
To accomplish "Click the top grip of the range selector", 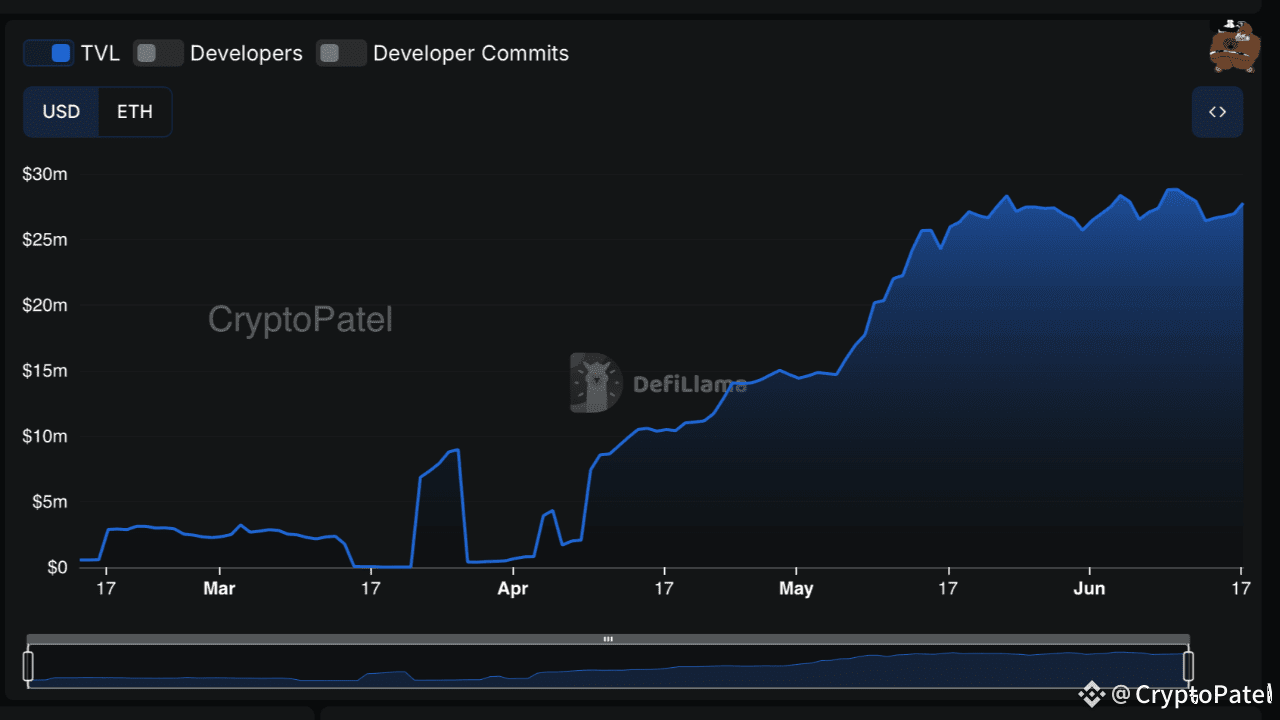I will pos(608,639).
